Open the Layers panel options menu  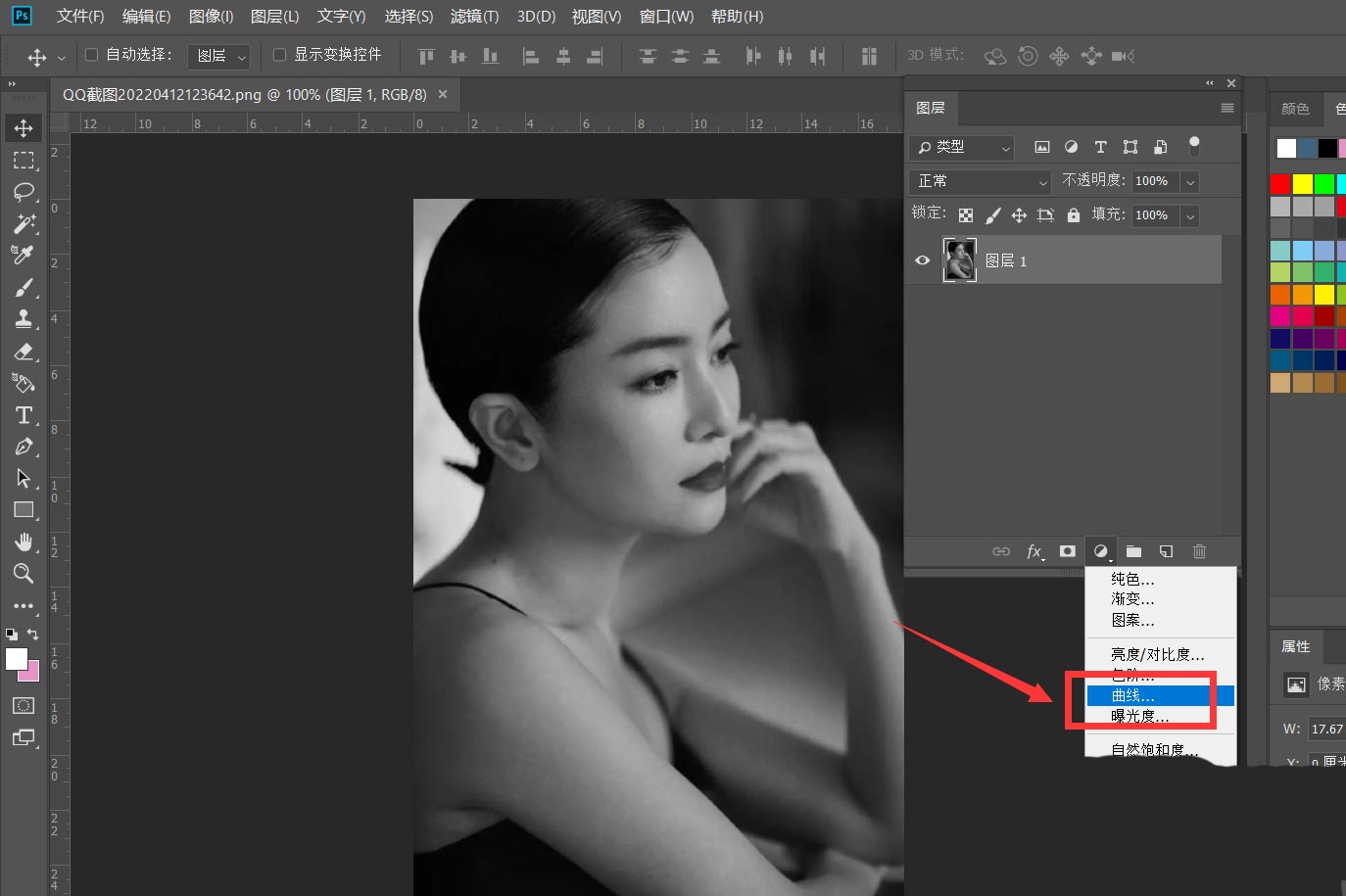tap(1226, 108)
